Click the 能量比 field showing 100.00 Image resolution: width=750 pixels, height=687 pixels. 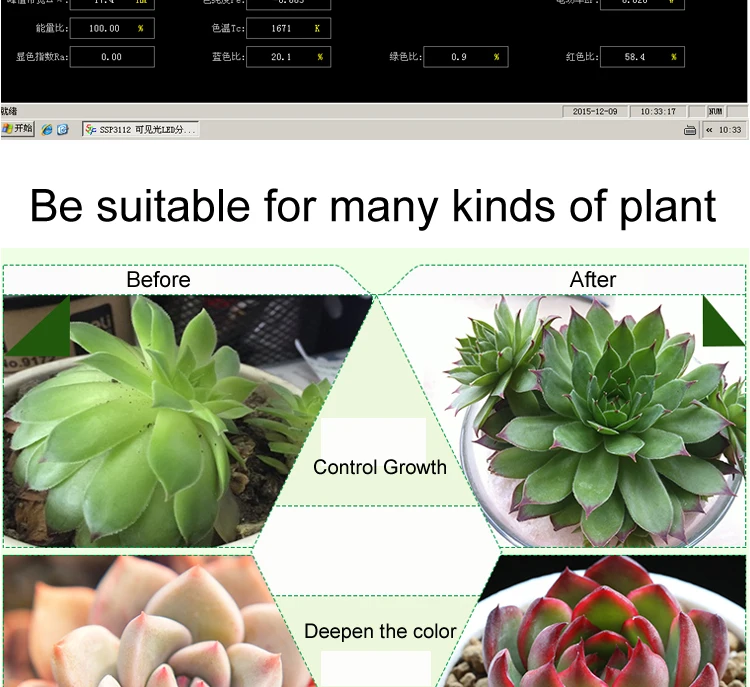(112, 28)
